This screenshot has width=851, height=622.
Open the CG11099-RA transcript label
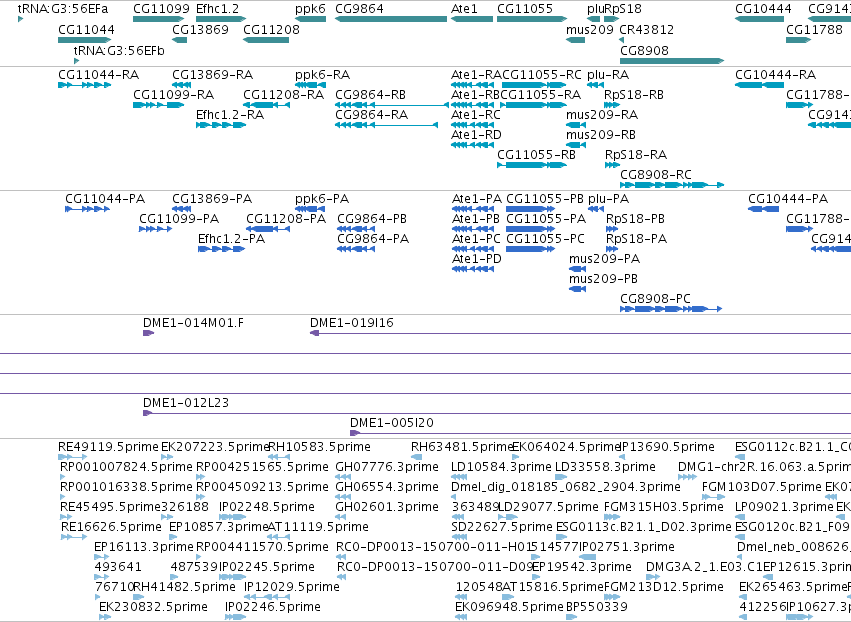click(173, 94)
